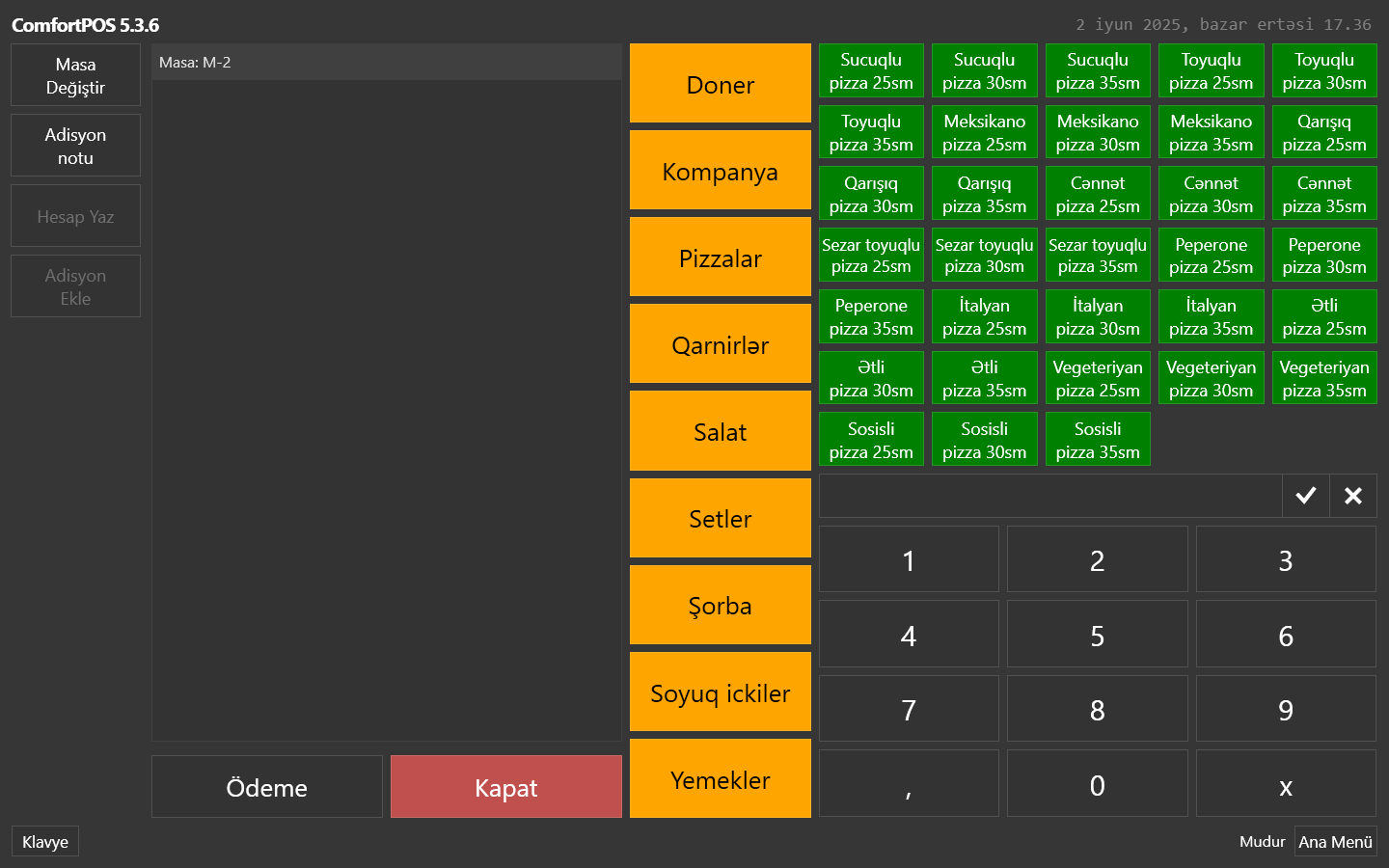Open the Klavye on-screen keyboard
The image size is (1389, 868).
pyautogui.click(x=45, y=841)
